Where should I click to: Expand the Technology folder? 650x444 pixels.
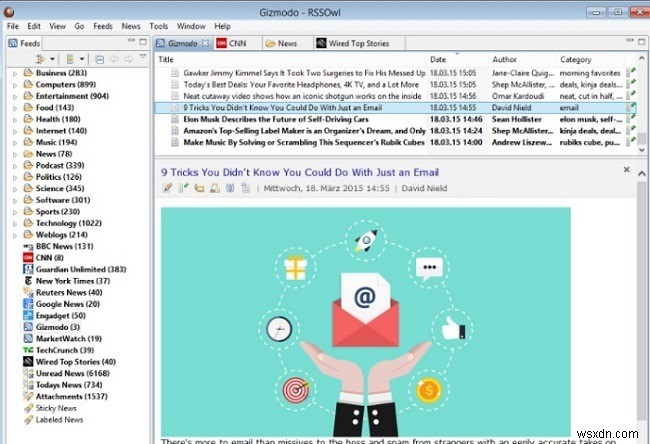(x=15, y=224)
